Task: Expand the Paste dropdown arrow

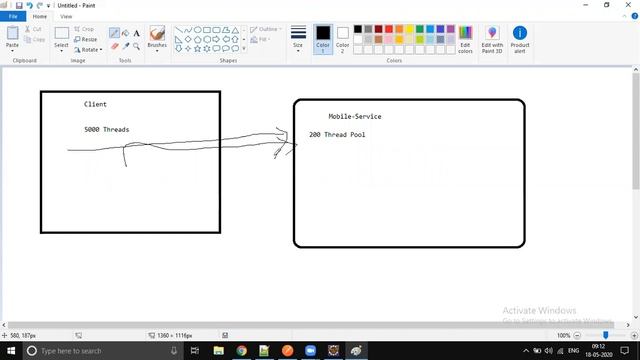Action: 12,51
